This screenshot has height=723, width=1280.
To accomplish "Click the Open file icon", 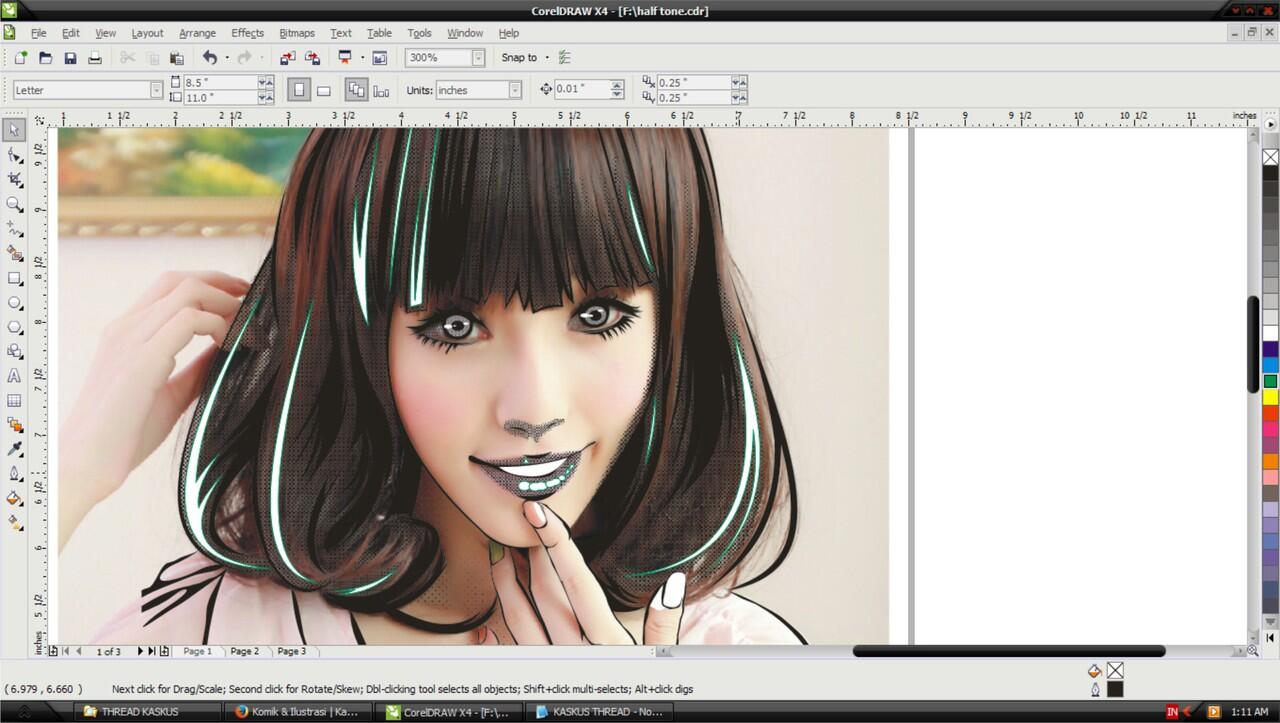I will coord(45,58).
